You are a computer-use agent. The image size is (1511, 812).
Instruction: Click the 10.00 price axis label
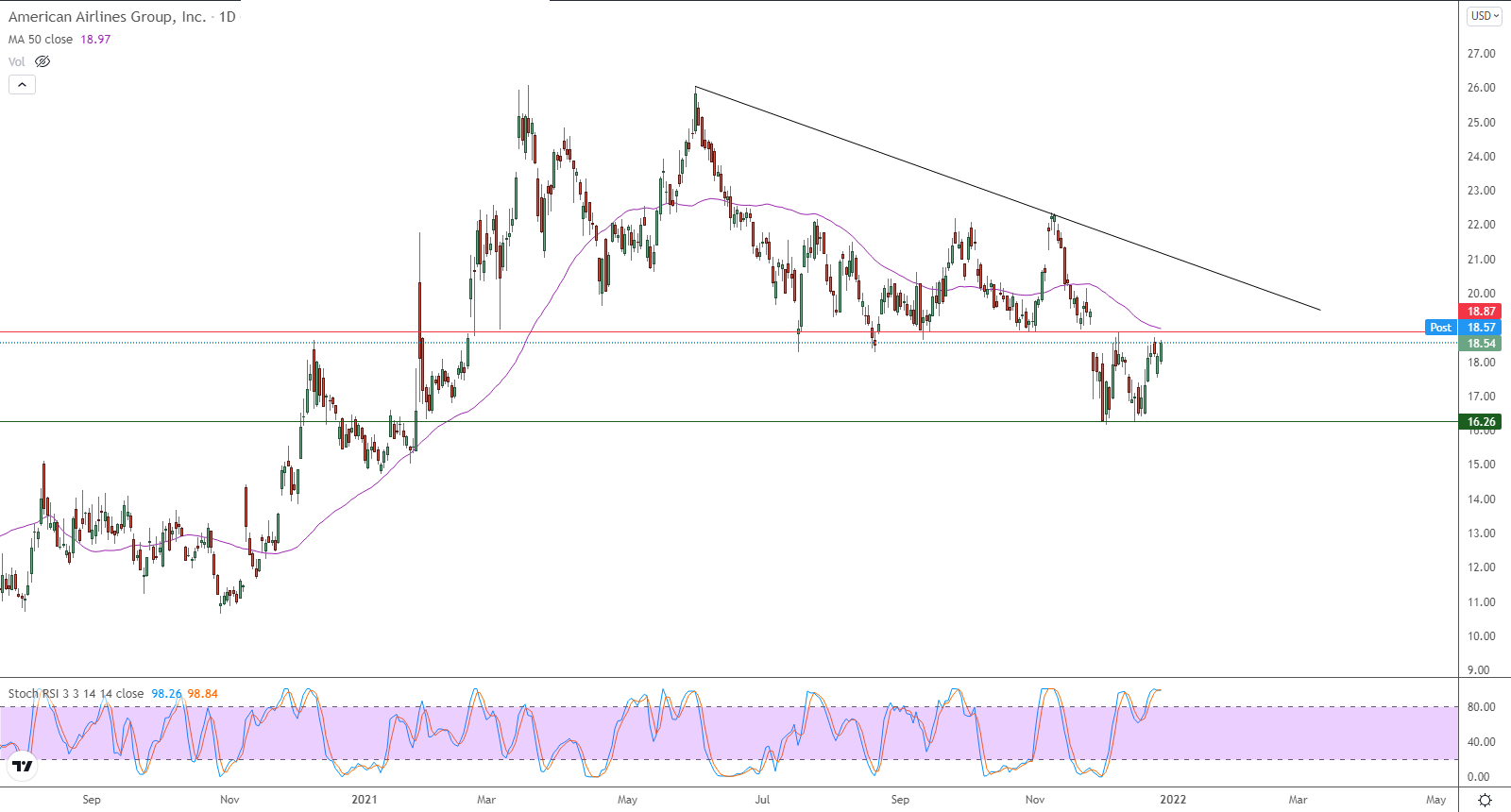click(1481, 636)
